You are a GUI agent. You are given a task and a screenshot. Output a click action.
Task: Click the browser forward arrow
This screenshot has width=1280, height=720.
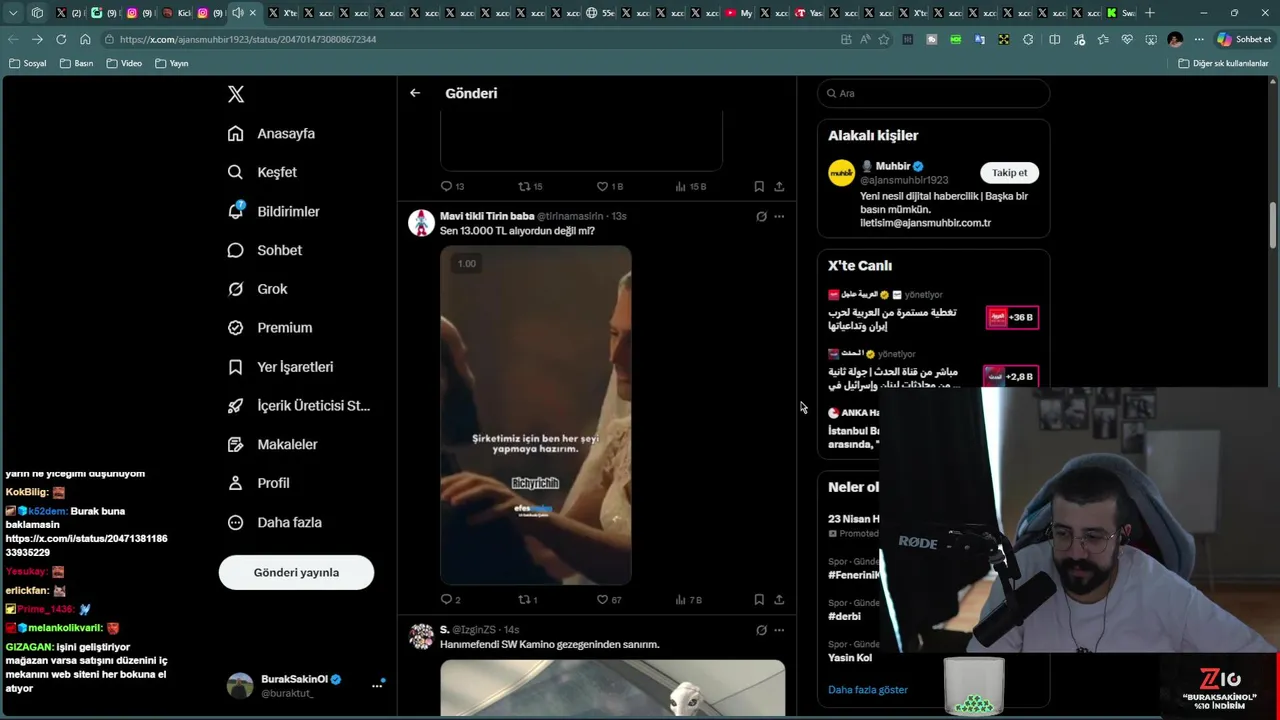click(37, 39)
